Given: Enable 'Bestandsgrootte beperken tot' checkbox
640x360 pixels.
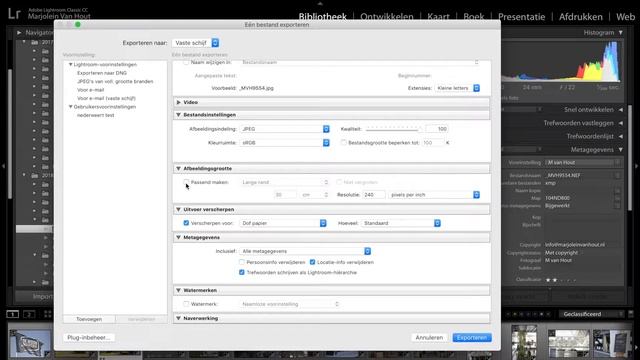Looking at the screenshot, I should pos(344,142).
